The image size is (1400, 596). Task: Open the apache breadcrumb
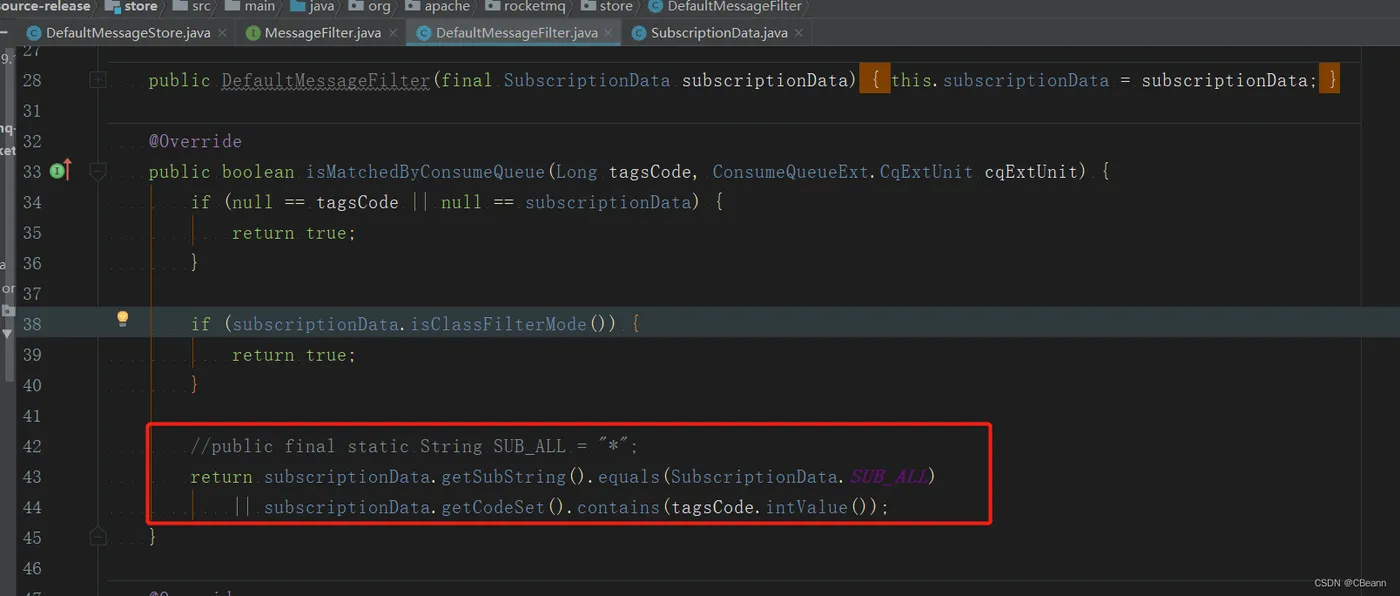pyautogui.click(x=446, y=6)
